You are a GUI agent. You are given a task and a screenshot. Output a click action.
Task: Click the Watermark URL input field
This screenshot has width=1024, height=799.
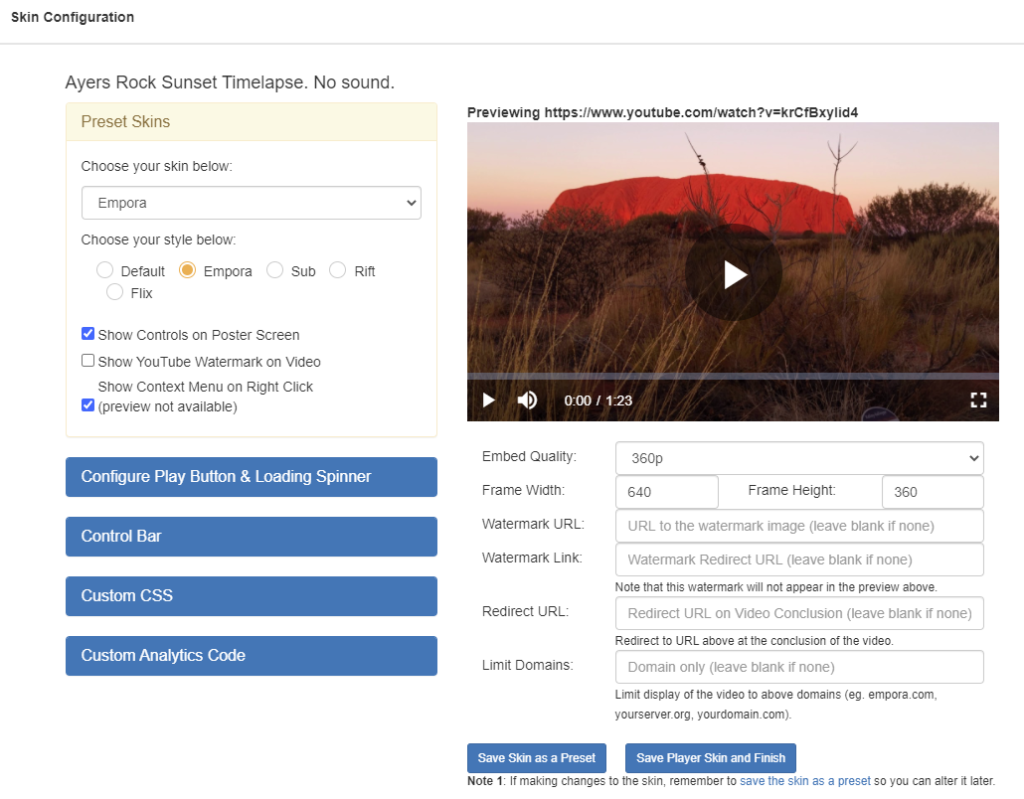point(799,526)
